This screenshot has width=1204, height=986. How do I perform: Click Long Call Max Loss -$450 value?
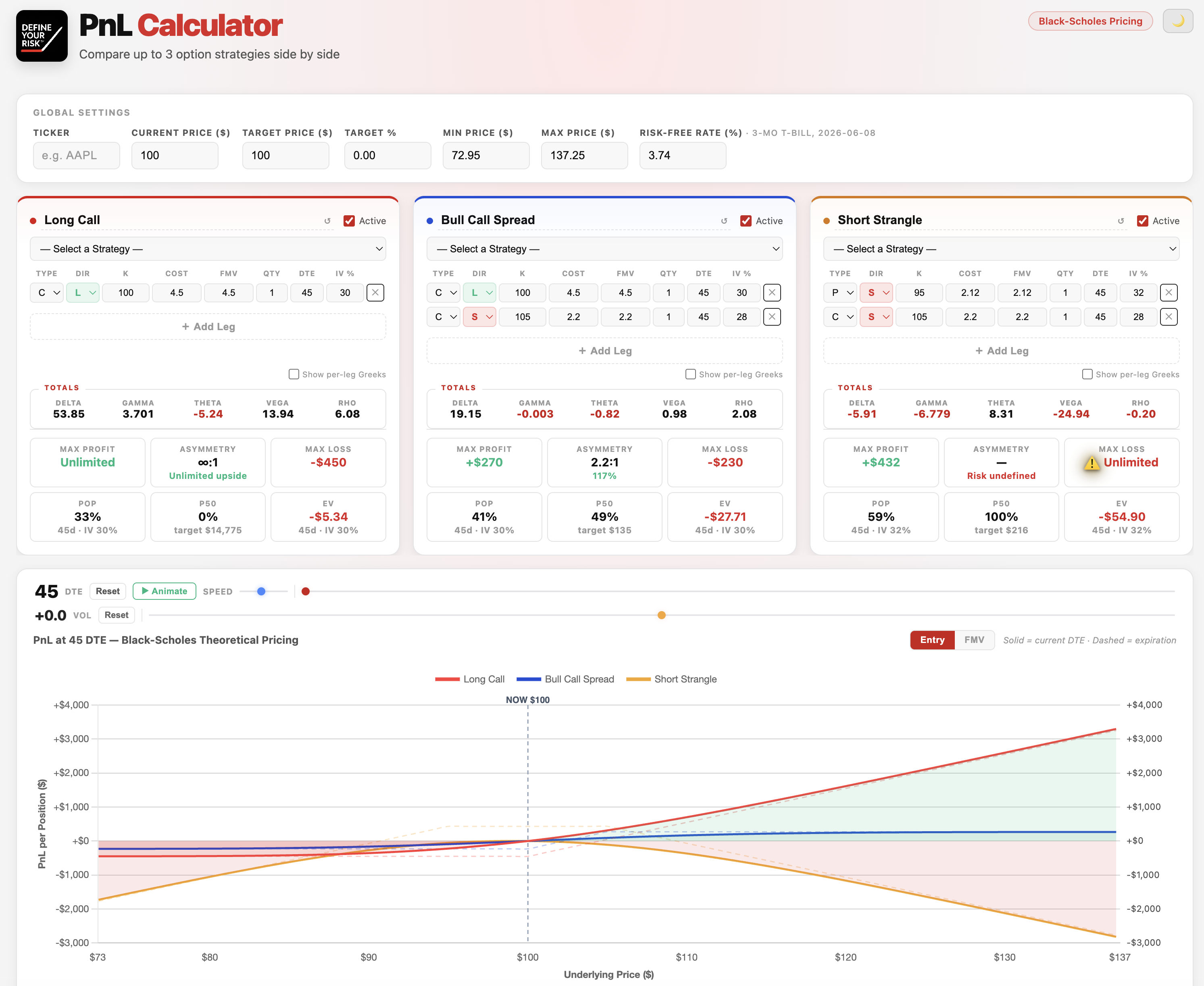tap(328, 463)
